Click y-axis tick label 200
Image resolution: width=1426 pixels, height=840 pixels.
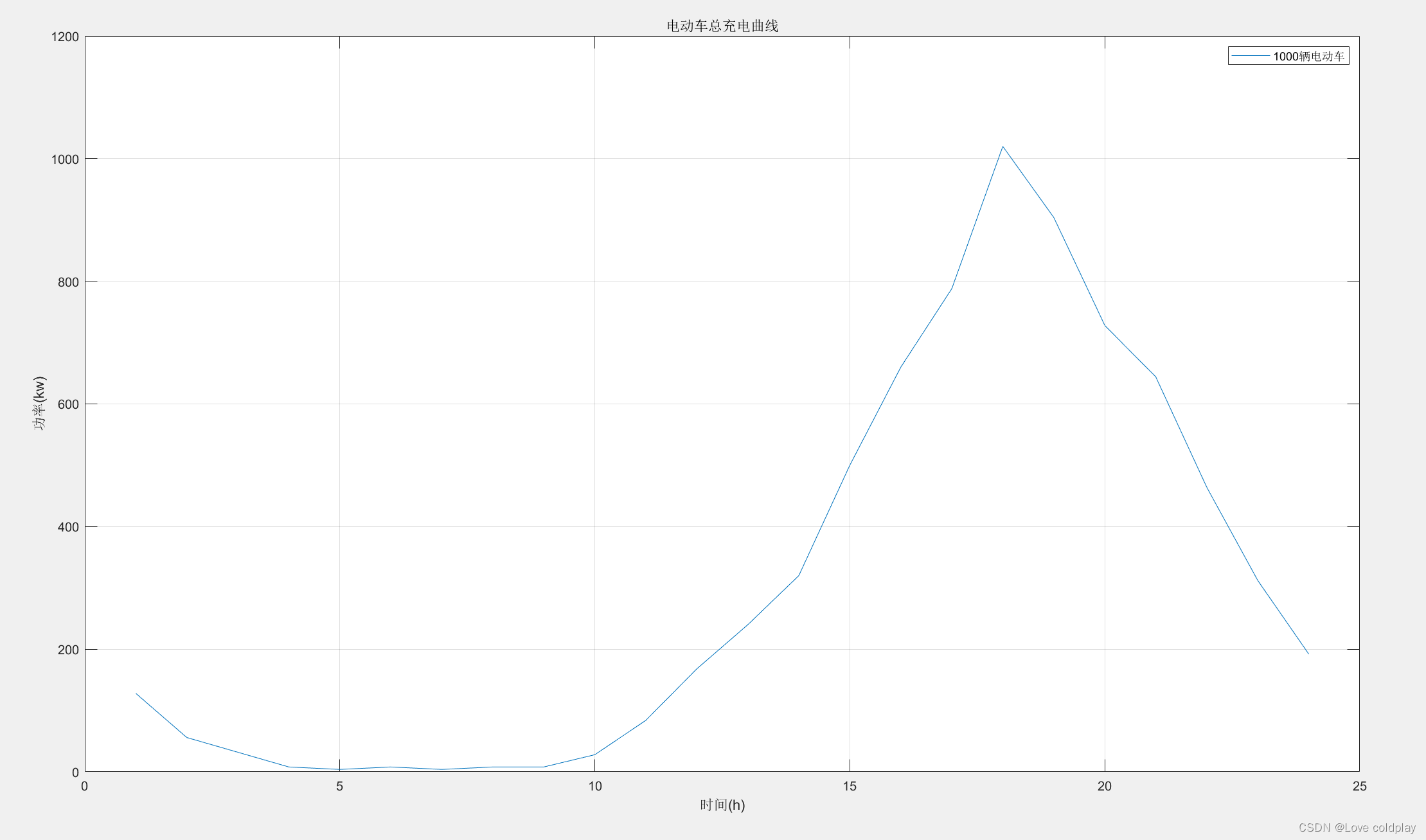pos(69,650)
